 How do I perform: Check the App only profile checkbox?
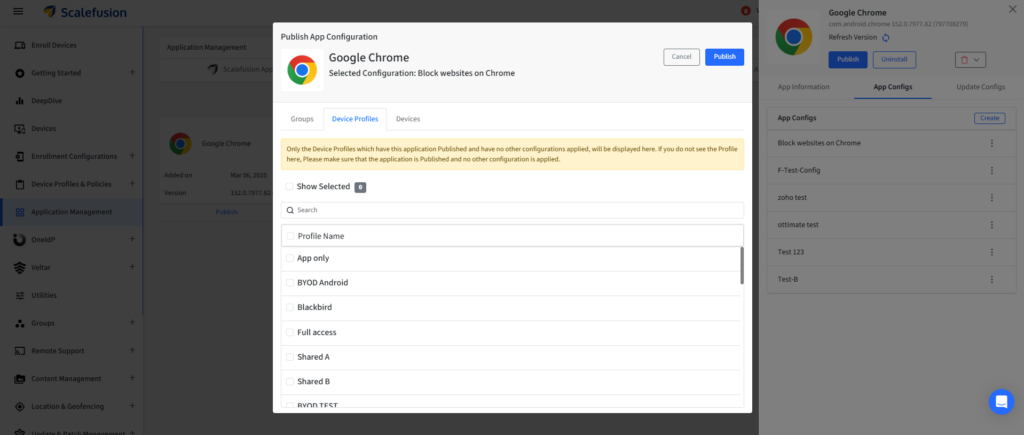coord(290,258)
